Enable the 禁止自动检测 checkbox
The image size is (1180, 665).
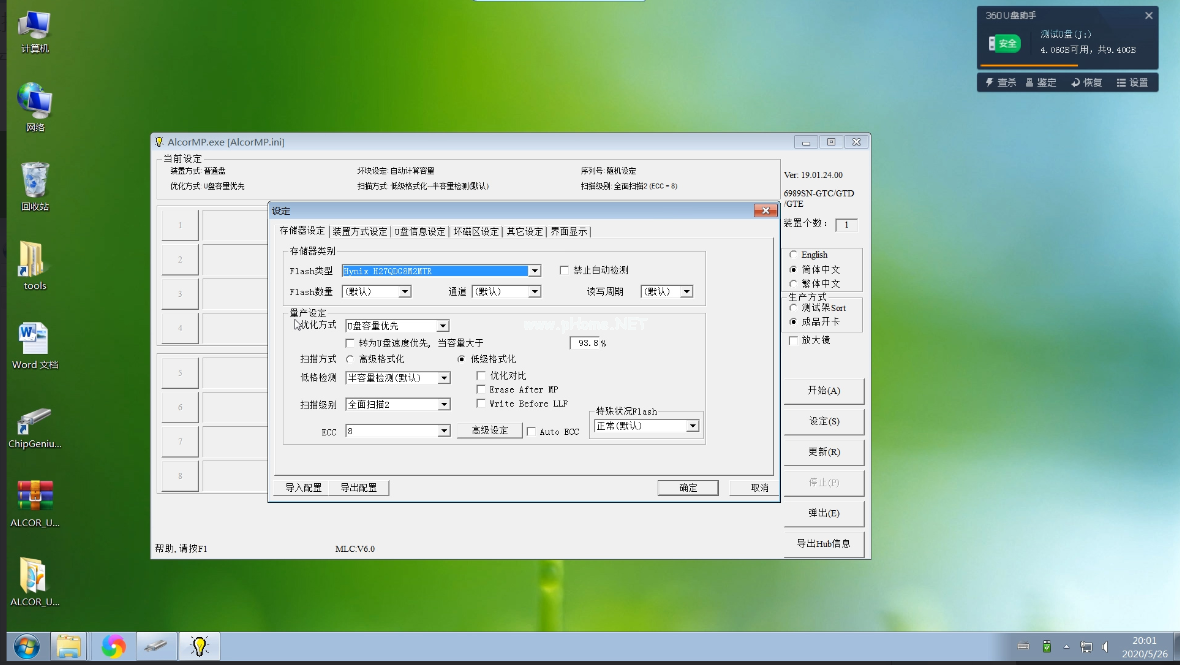click(565, 270)
